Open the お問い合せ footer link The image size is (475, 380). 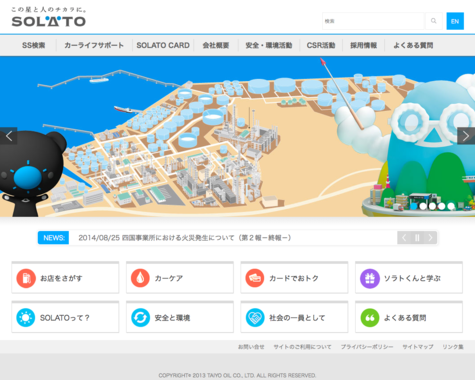[x=251, y=347]
